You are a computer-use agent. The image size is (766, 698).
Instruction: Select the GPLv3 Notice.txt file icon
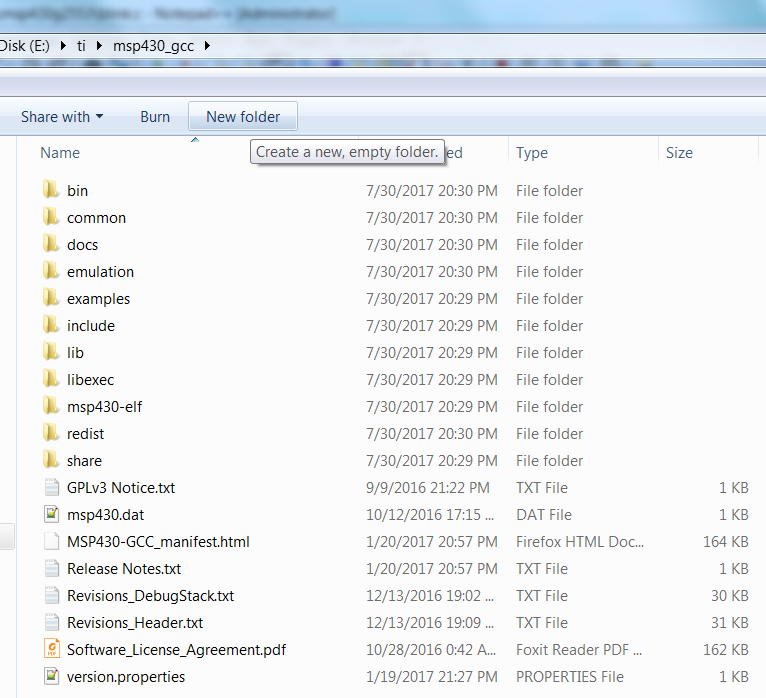tap(52, 487)
